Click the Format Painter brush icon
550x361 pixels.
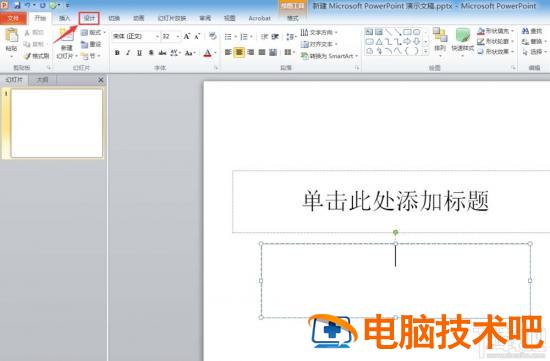[x=27, y=55]
